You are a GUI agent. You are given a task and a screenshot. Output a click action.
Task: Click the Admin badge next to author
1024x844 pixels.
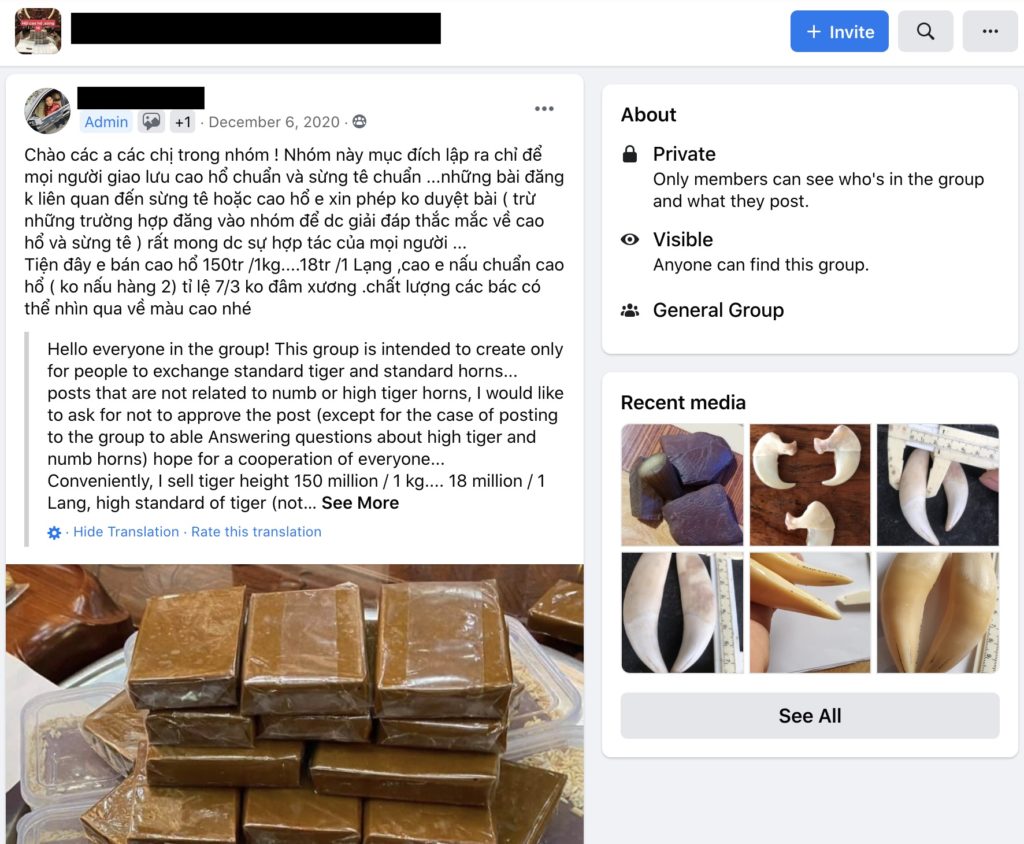(106, 122)
